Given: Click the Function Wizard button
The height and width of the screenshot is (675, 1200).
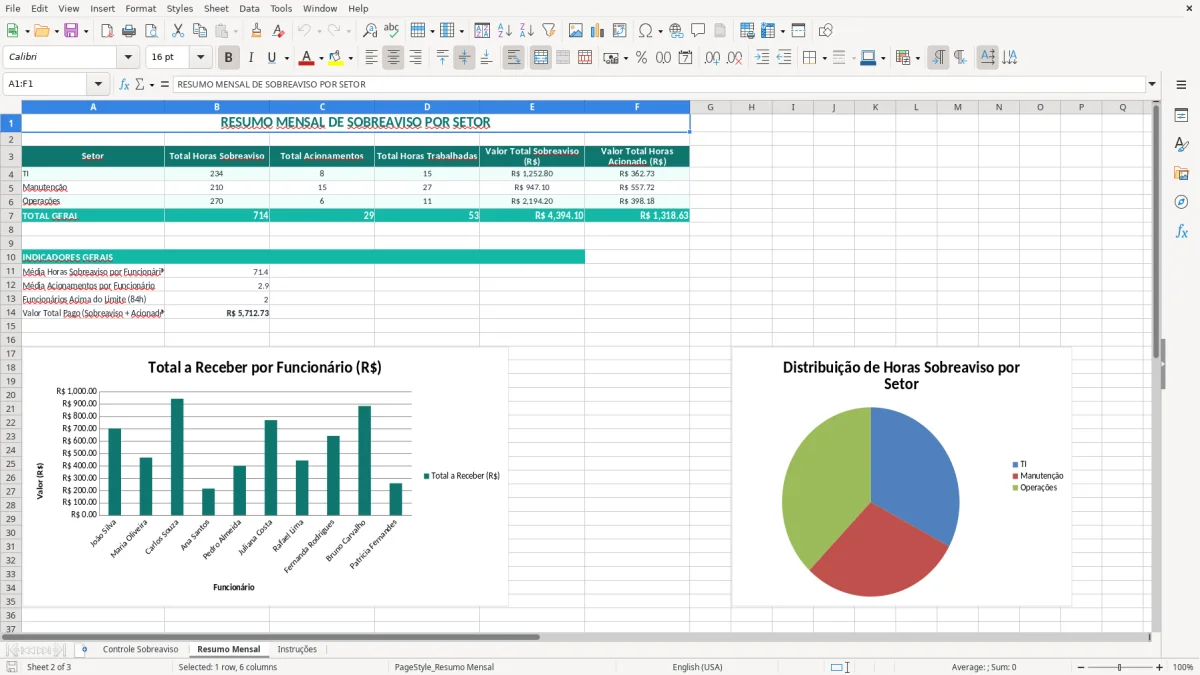Looking at the screenshot, I should pos(124,84).
